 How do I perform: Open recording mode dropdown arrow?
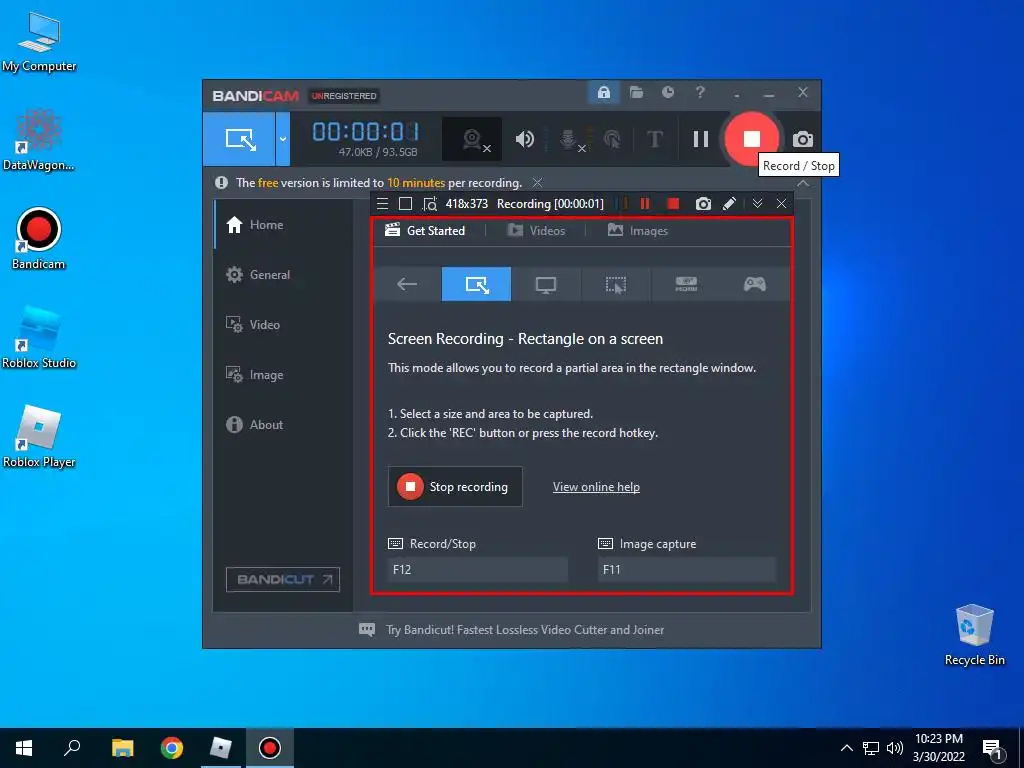(283, 139)
